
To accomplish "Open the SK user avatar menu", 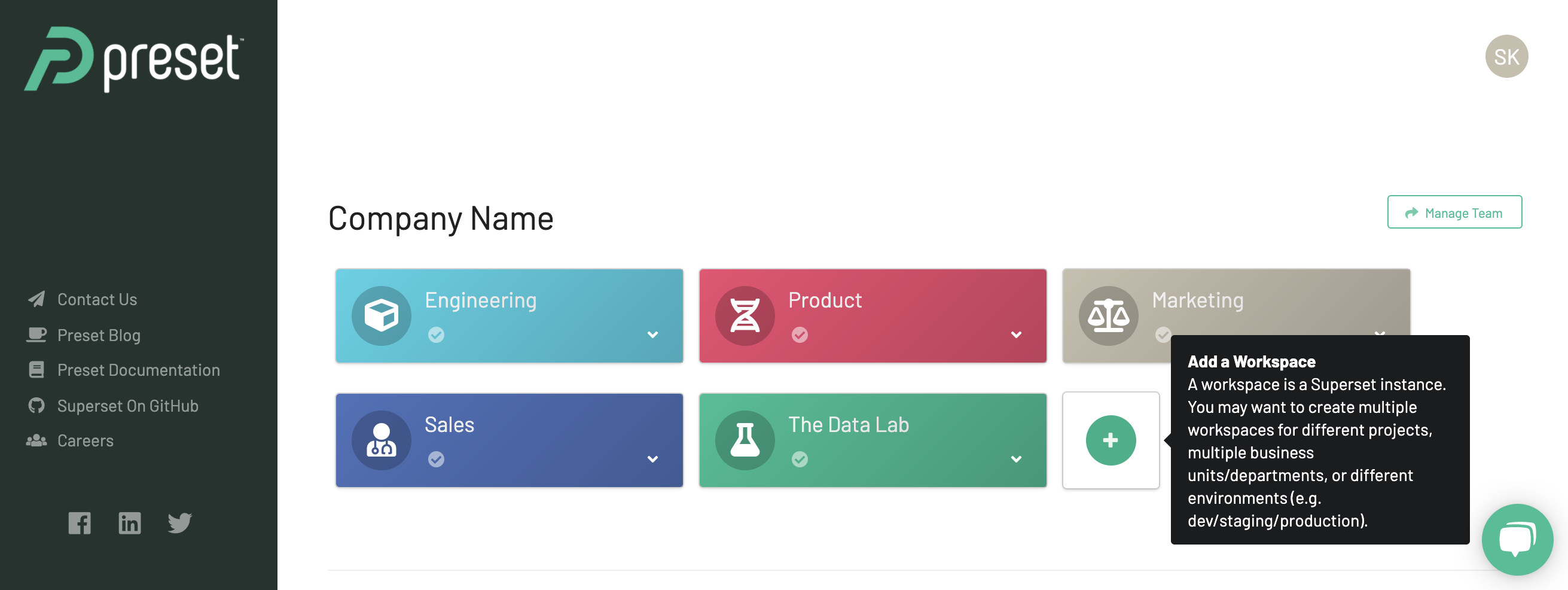I will point(1506,57).
